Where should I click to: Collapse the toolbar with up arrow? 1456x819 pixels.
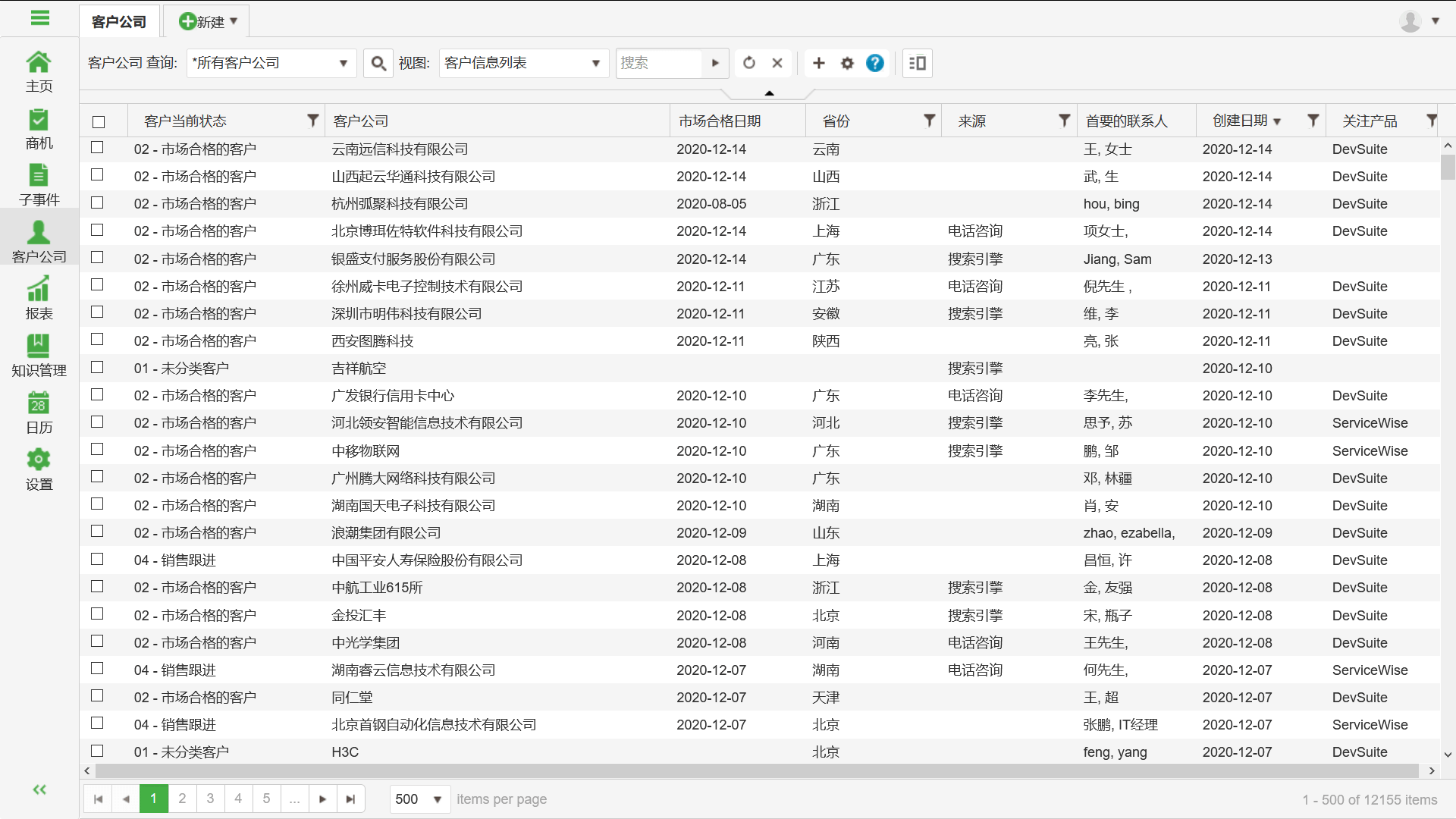coord(769,93)
